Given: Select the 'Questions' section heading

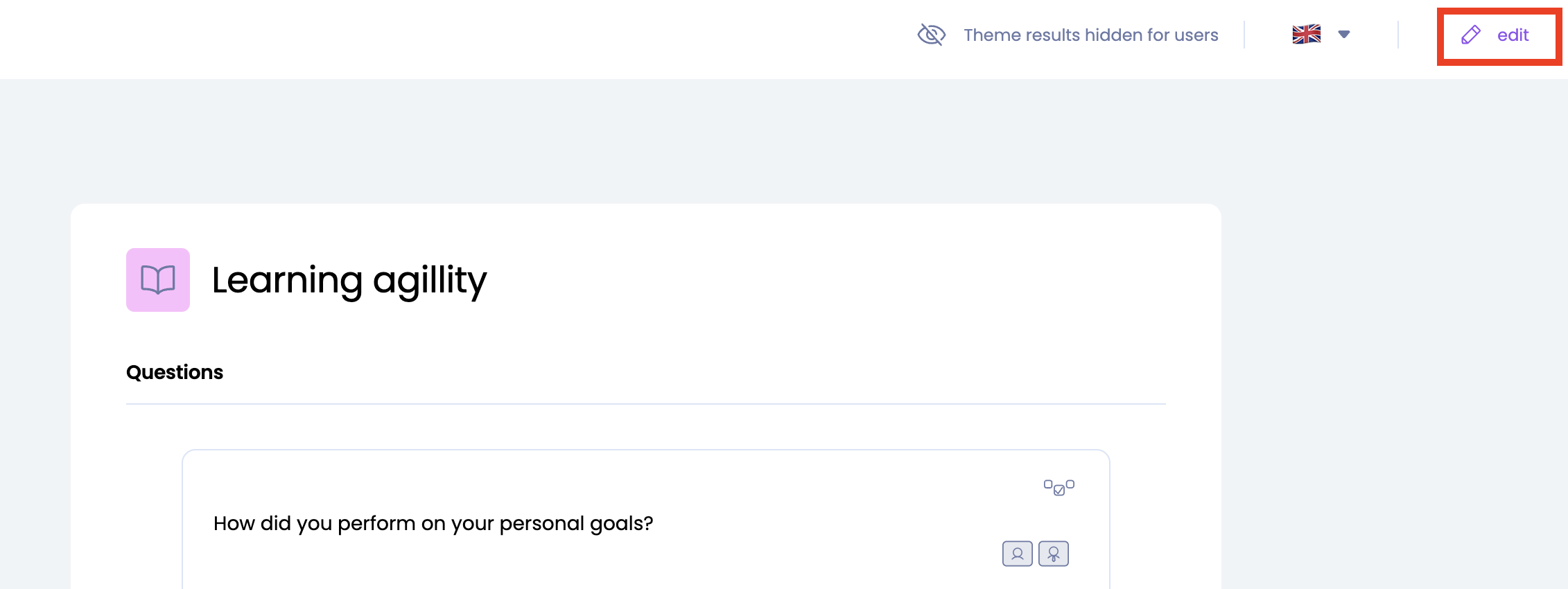Looking at the screenshot, I should (x=175, y=372).
